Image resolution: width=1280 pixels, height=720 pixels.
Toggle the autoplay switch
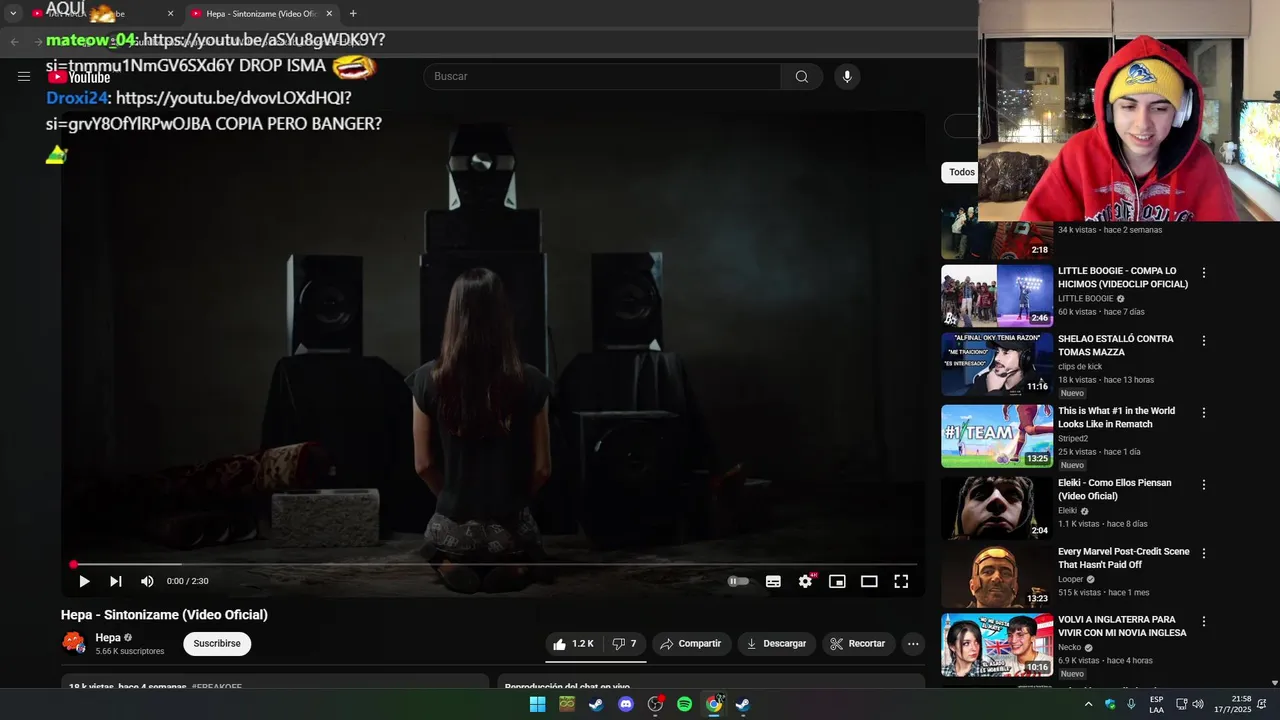click(x=738, y=581)
